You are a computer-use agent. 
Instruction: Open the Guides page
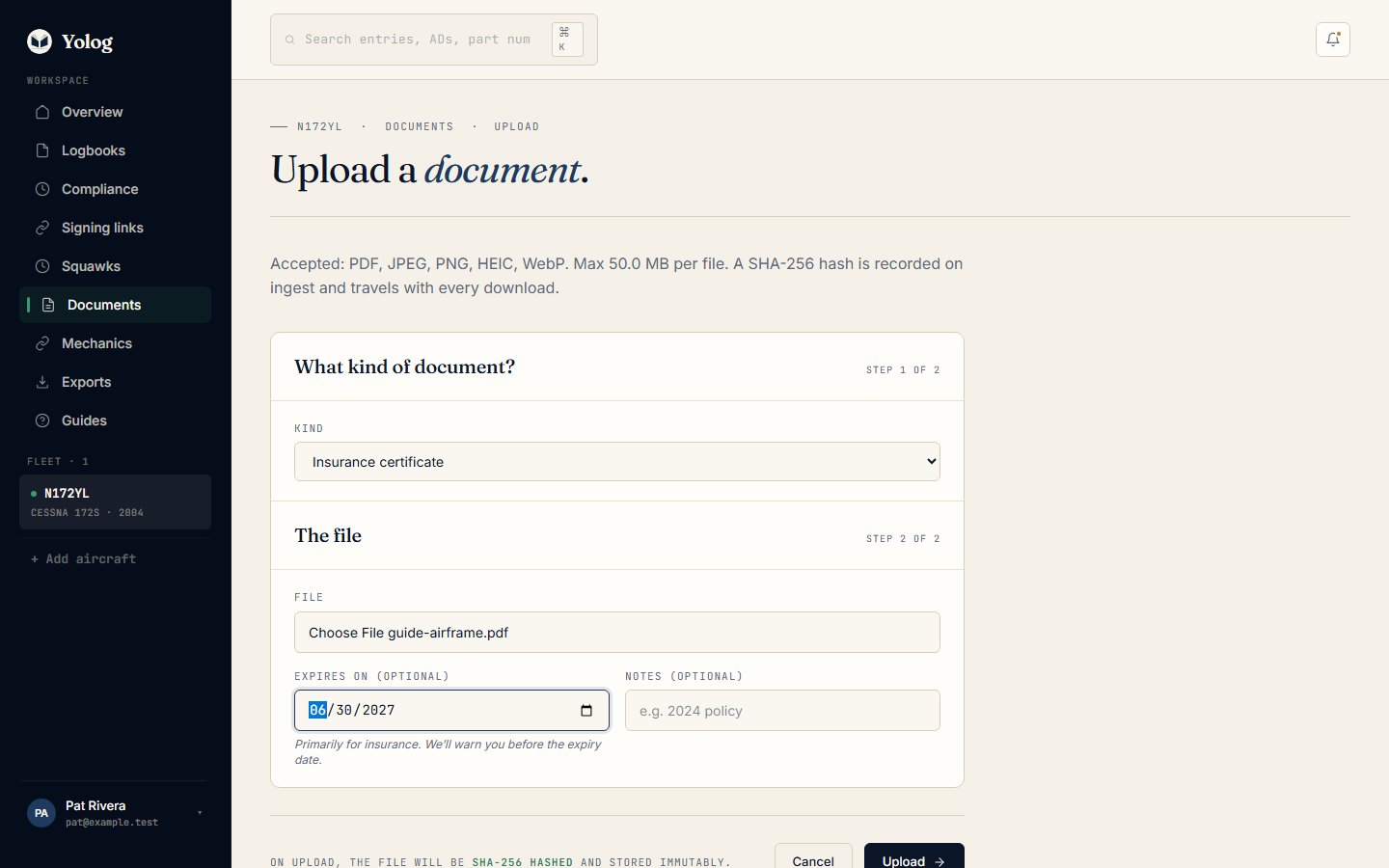[x=115, y=420]
